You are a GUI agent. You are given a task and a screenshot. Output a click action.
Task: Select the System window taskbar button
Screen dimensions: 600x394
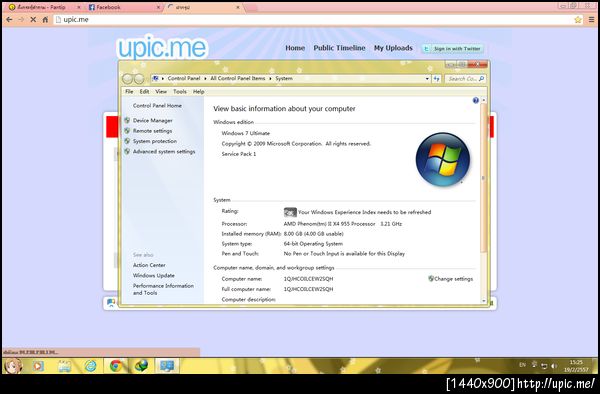pyautogui.click(x=167, y=366)
